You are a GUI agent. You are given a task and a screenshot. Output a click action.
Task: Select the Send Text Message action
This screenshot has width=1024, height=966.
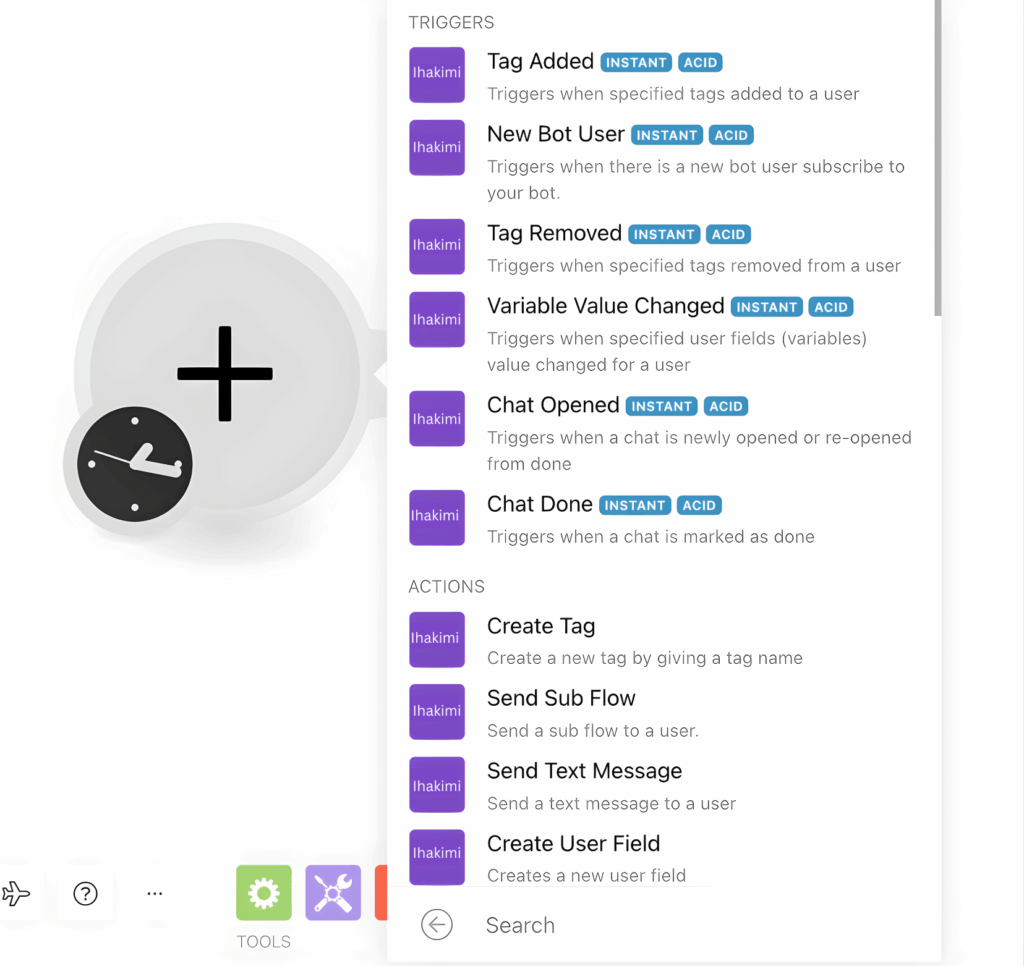pos(584,772)
